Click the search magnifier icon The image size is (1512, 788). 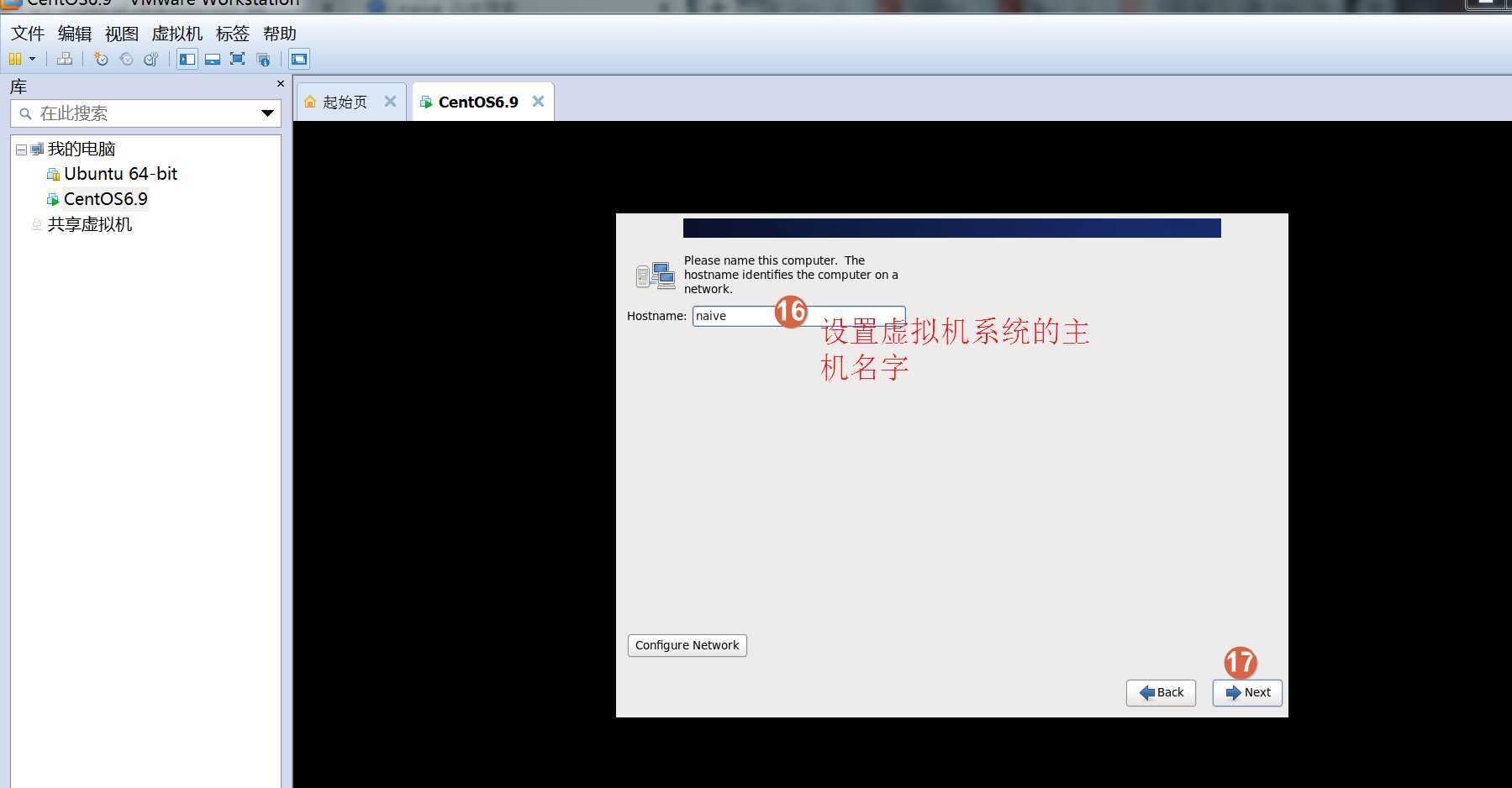(25, 113)
